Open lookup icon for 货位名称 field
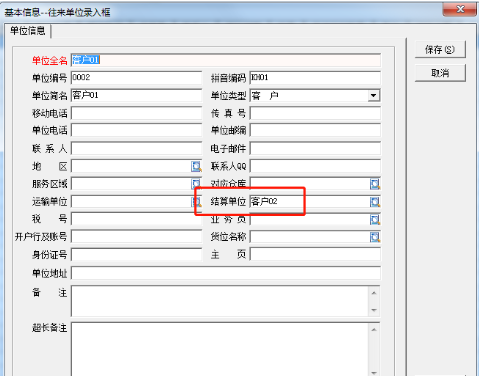Screen dimensions: 479x376 (x=375, y=237)
